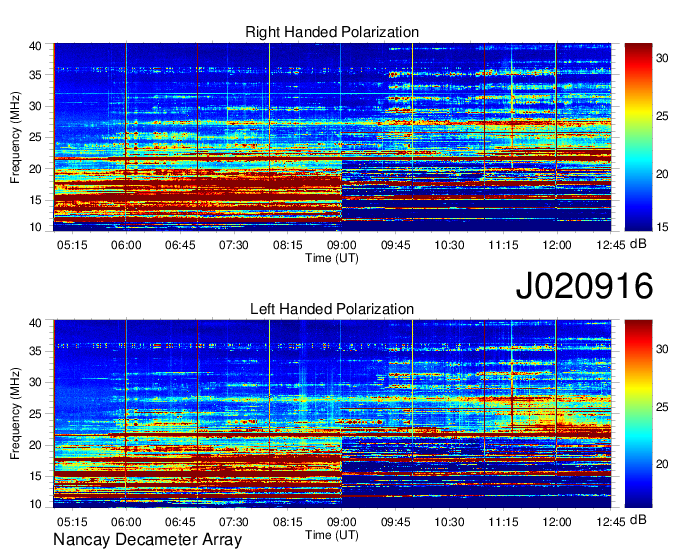Click the 'Left Handed Polarization' plot title
The image size is (680, 552).
(x=332, y=309)
